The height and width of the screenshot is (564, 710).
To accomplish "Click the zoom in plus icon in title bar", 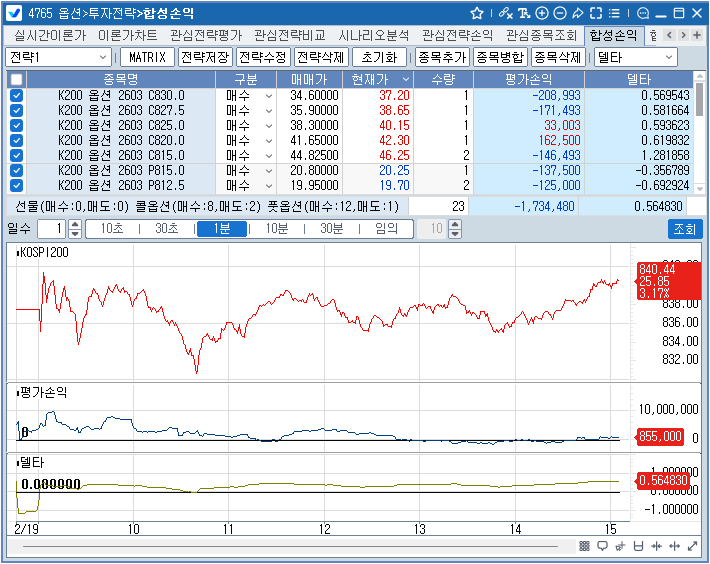I will click(542, 13).
